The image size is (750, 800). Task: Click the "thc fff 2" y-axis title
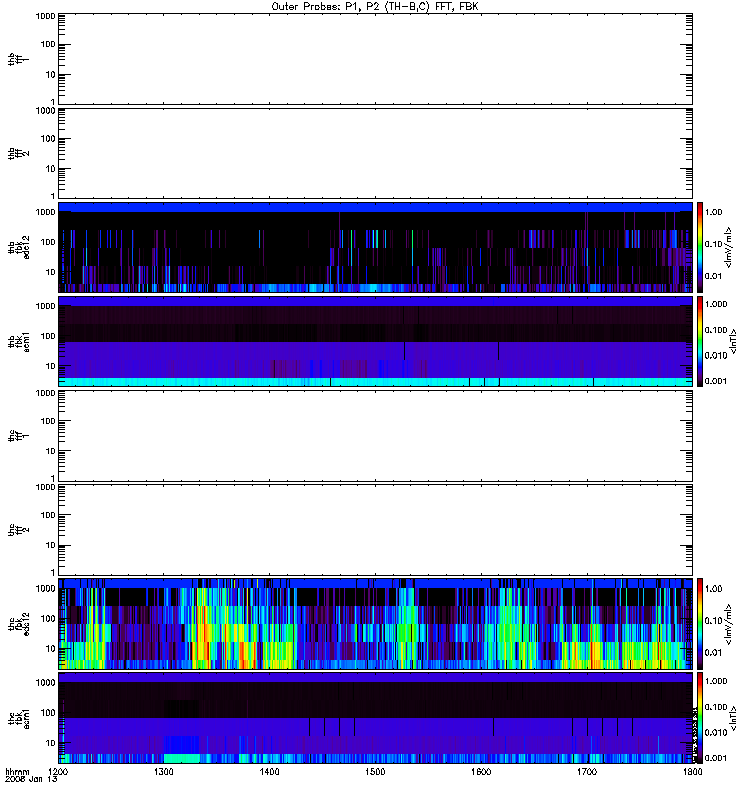(18, 530)
